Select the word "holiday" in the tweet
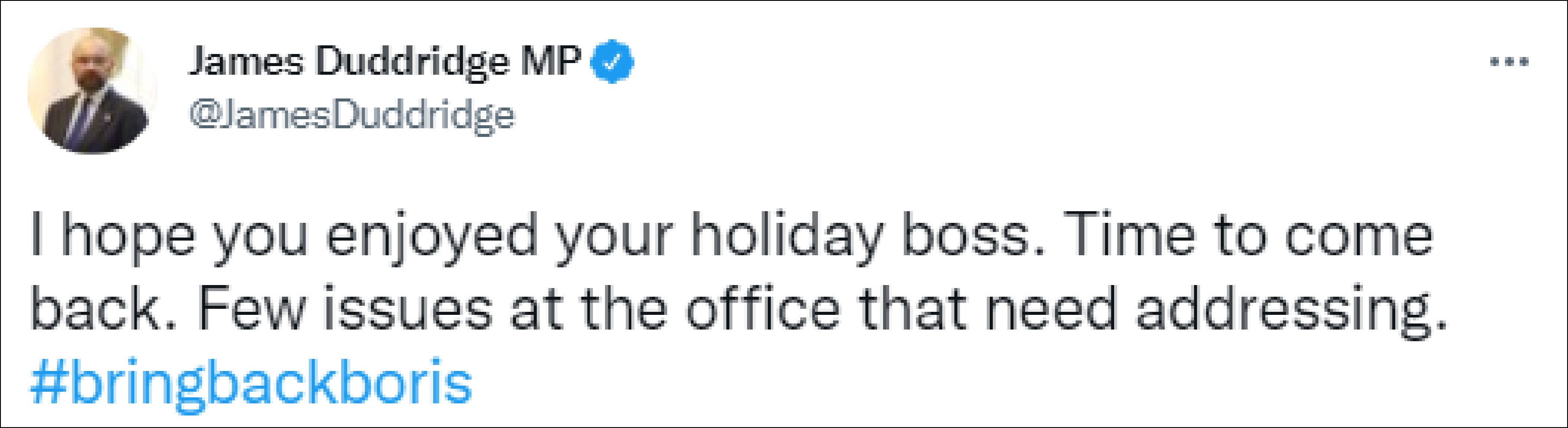The image size is (1568, 428). pos(786,236)
